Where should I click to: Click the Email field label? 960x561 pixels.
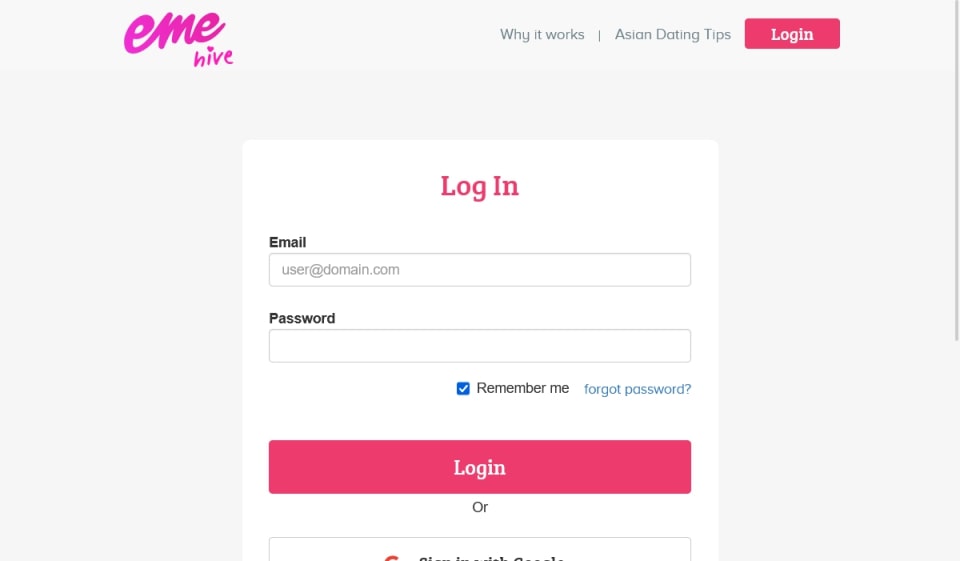(288, 242)
